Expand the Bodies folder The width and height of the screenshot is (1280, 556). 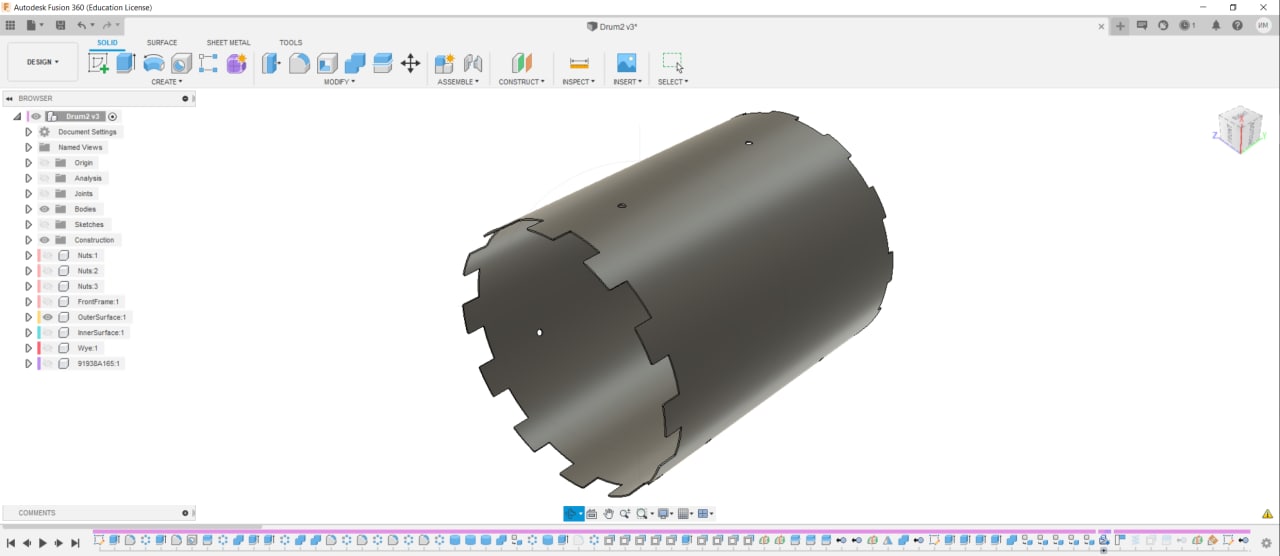pos(28,209)
